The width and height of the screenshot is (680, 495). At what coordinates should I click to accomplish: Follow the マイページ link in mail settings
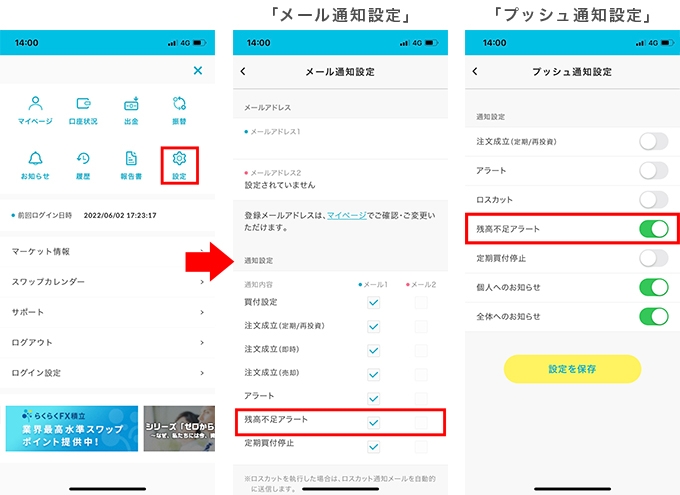[346, 215]
